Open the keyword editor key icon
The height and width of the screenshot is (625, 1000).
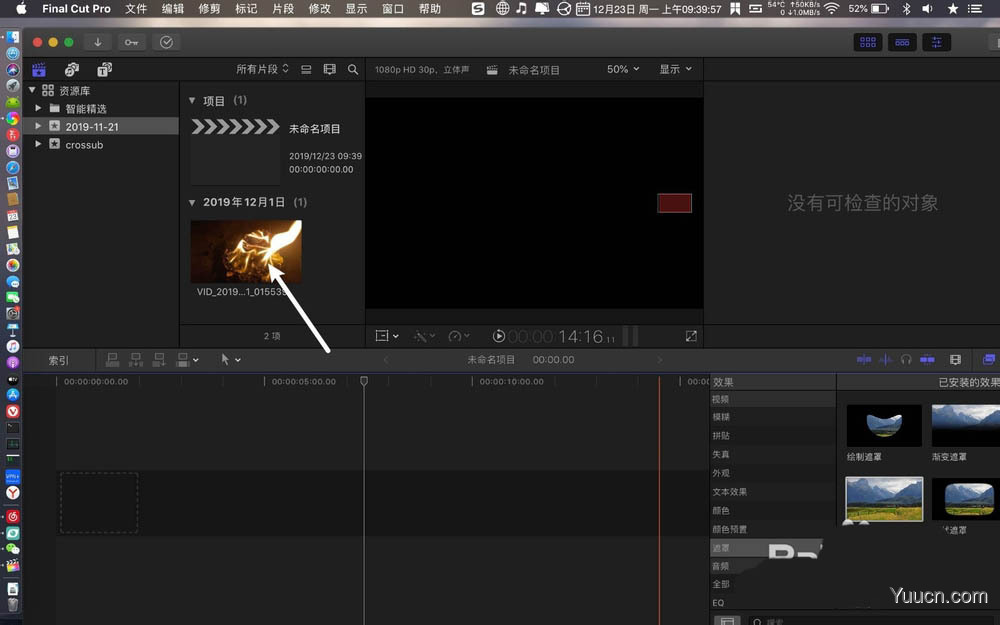coord(131,42)
